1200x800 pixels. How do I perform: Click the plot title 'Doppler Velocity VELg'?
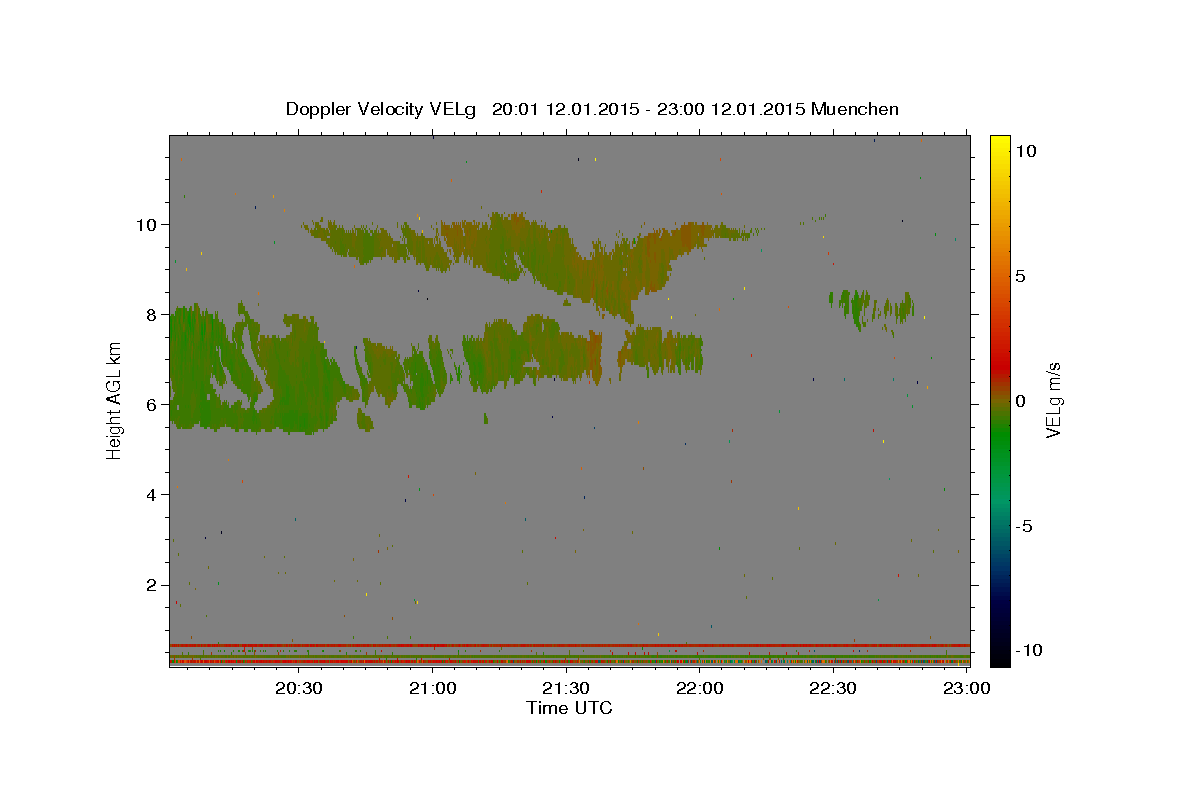[383, 109]
